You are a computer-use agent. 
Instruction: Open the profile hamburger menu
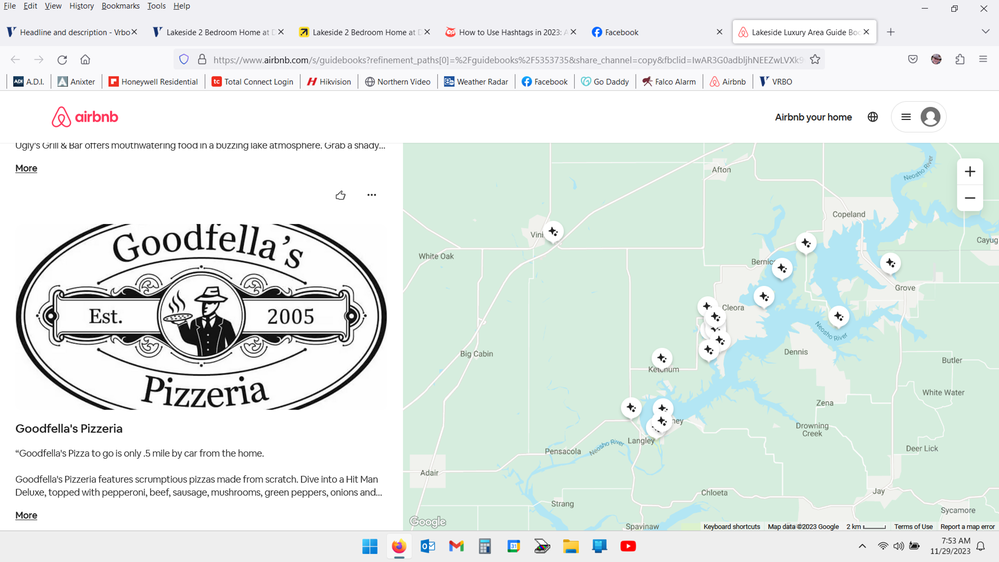coord(917,117)
